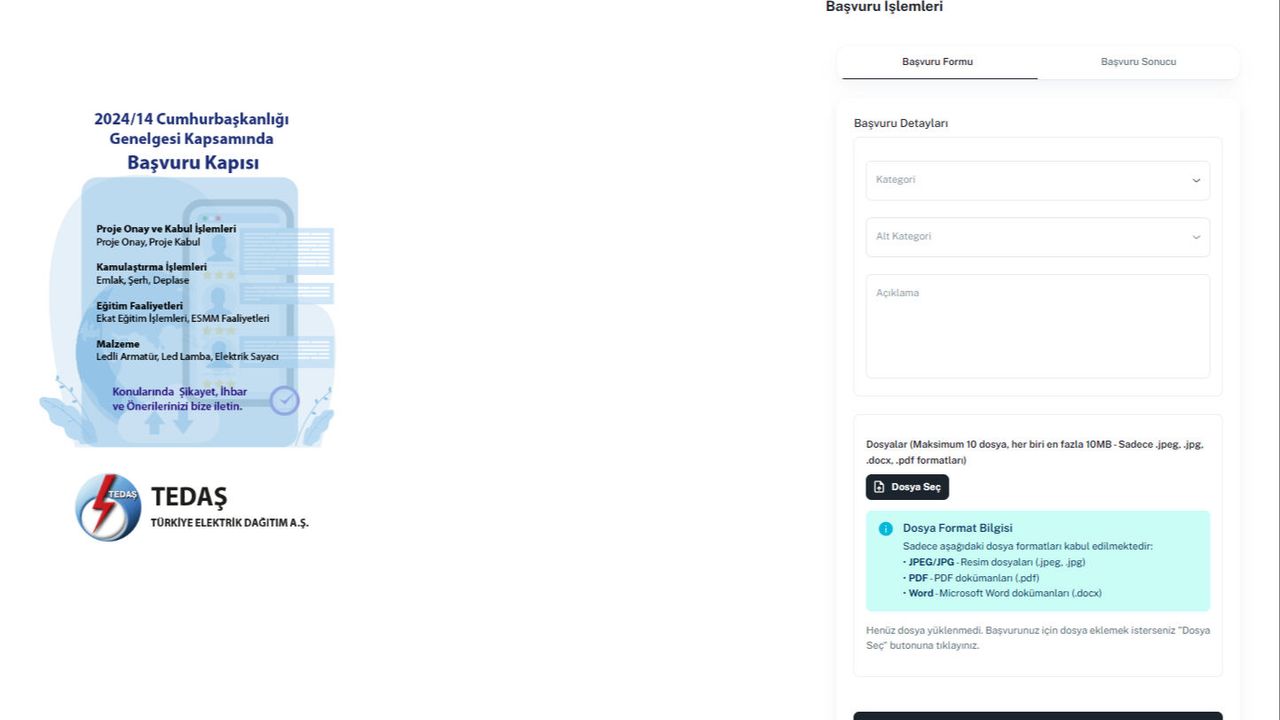Click the dark submit button at bottom
Screen dimensions: 1280x720
[1038, 716]
